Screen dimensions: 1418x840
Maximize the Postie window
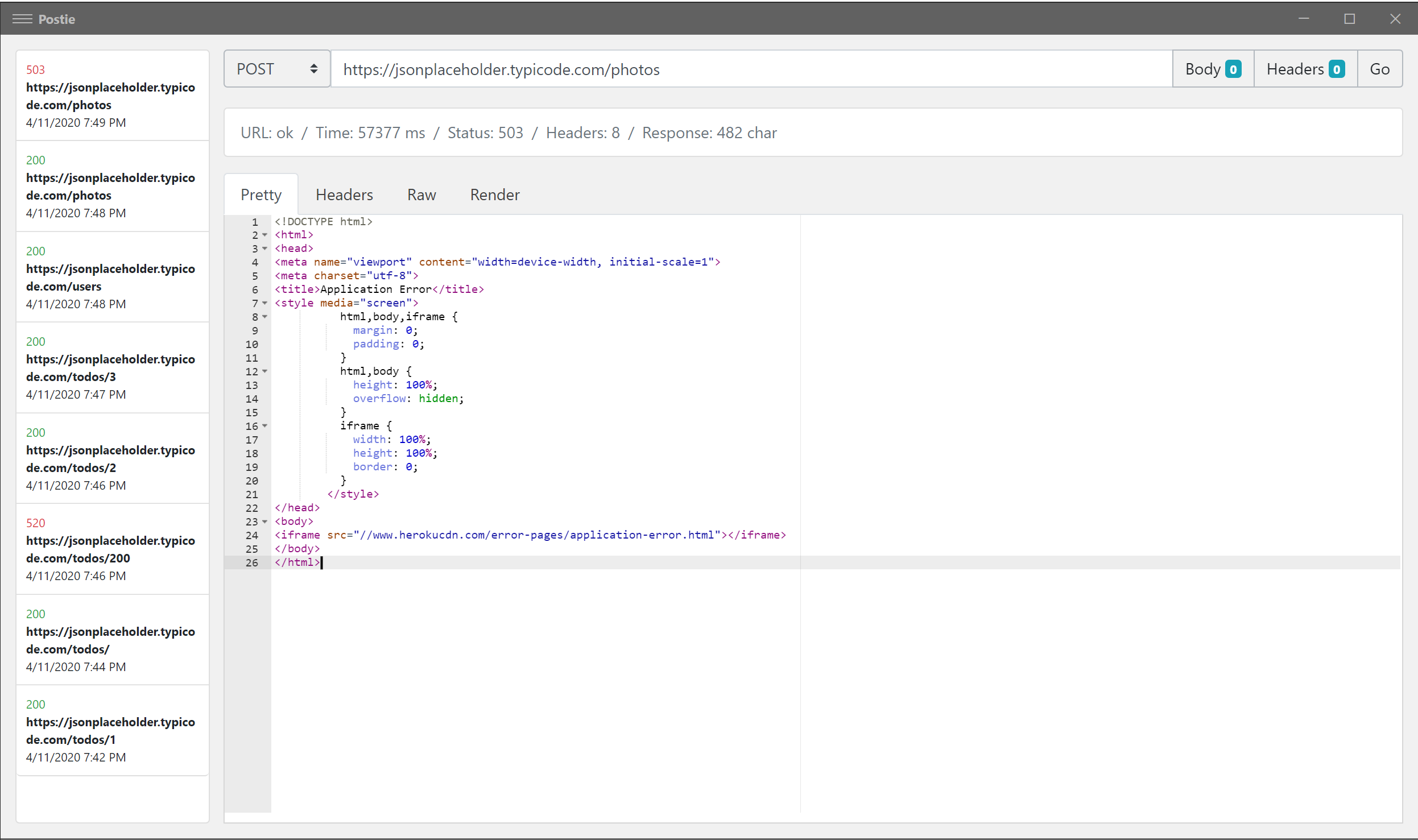click(x=1349, y=19)
